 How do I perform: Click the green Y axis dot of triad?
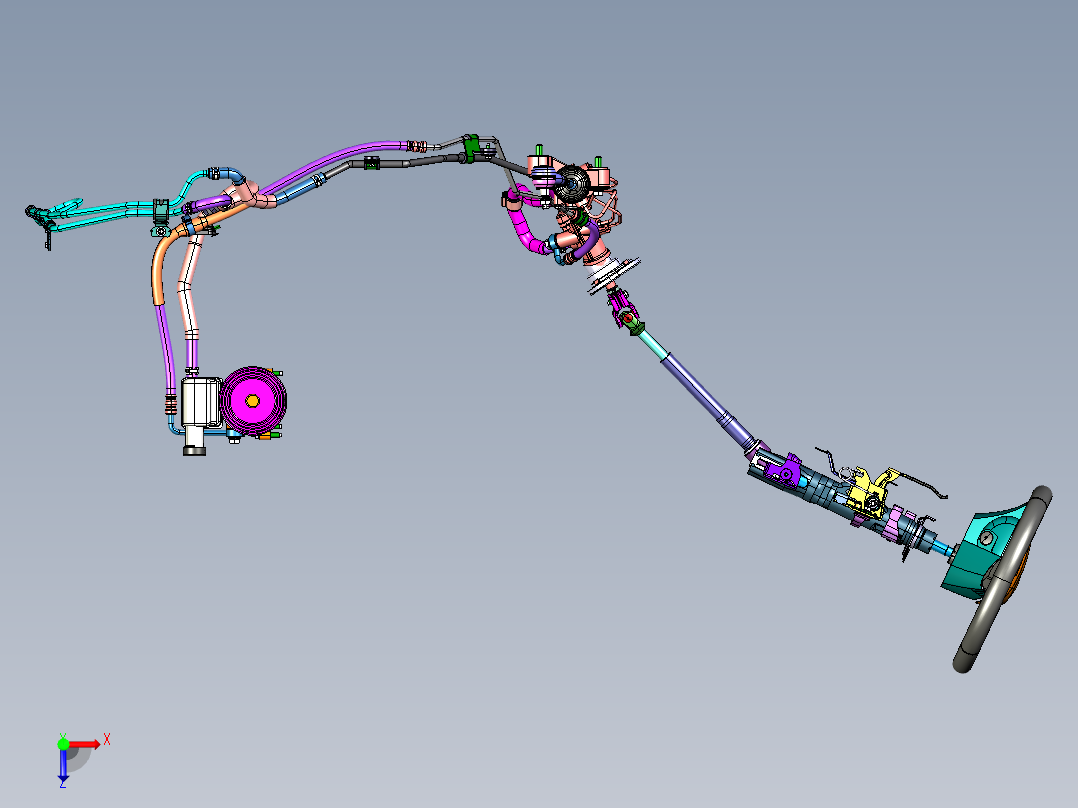point(63,744)
